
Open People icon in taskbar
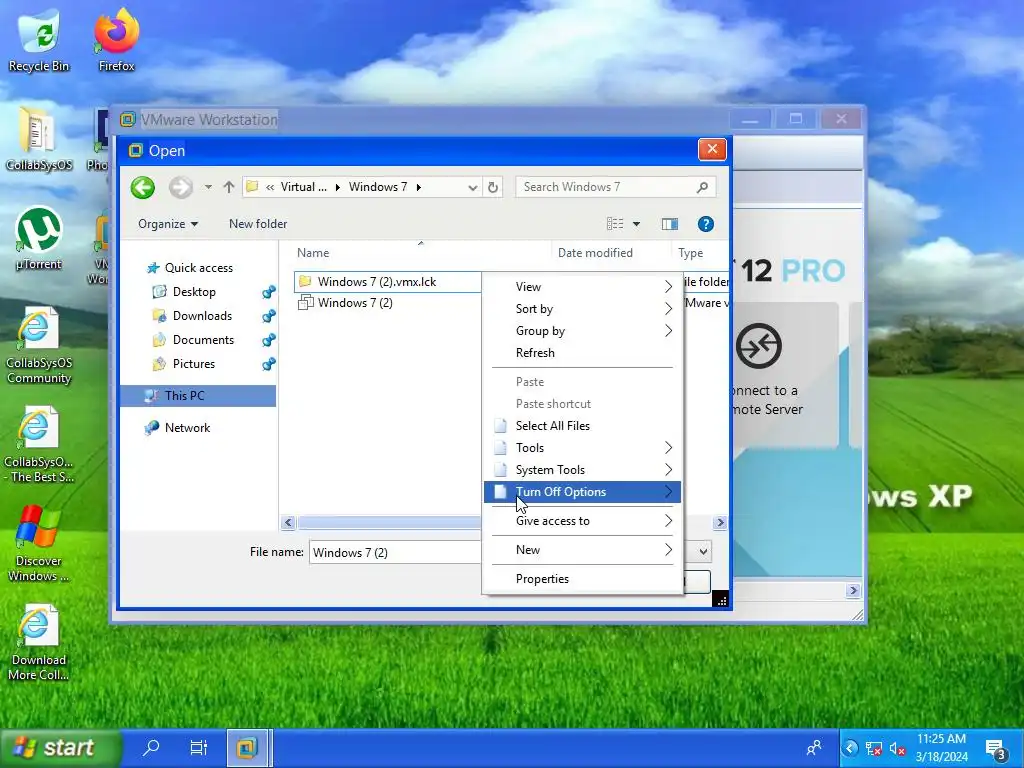(814, 748)
